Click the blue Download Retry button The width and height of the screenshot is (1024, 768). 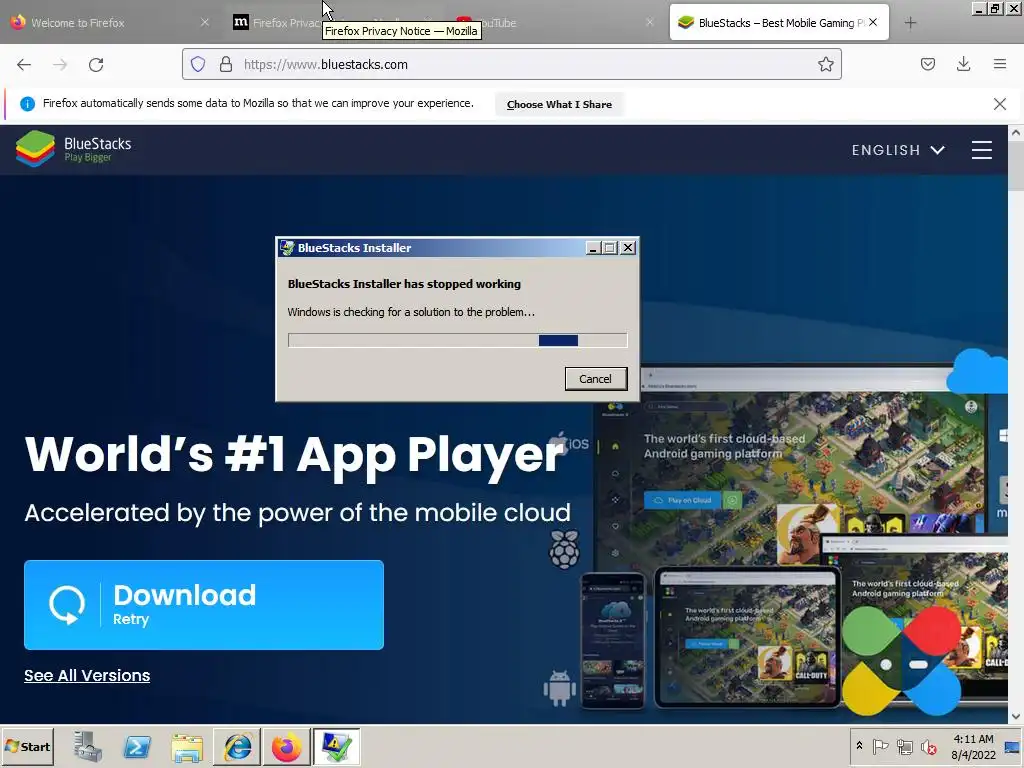click(x=204, y=605)
